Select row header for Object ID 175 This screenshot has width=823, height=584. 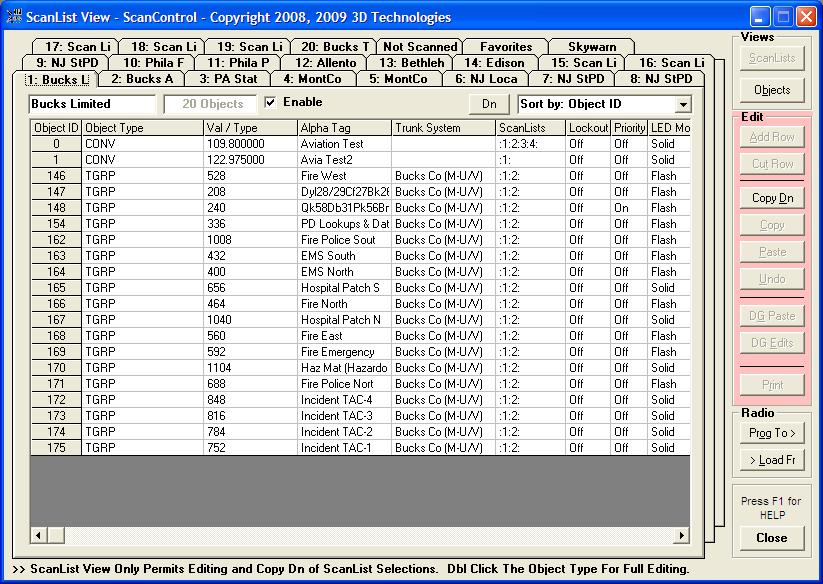pos(56,448)
